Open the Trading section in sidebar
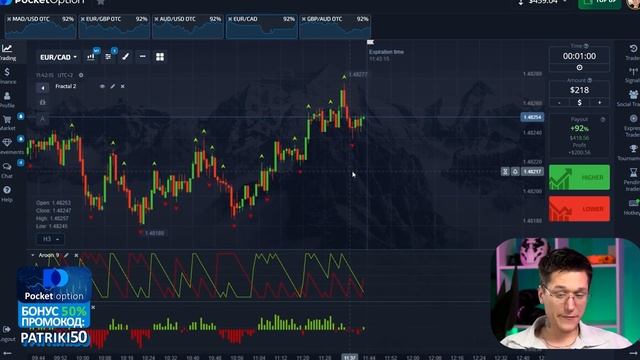 7,52
